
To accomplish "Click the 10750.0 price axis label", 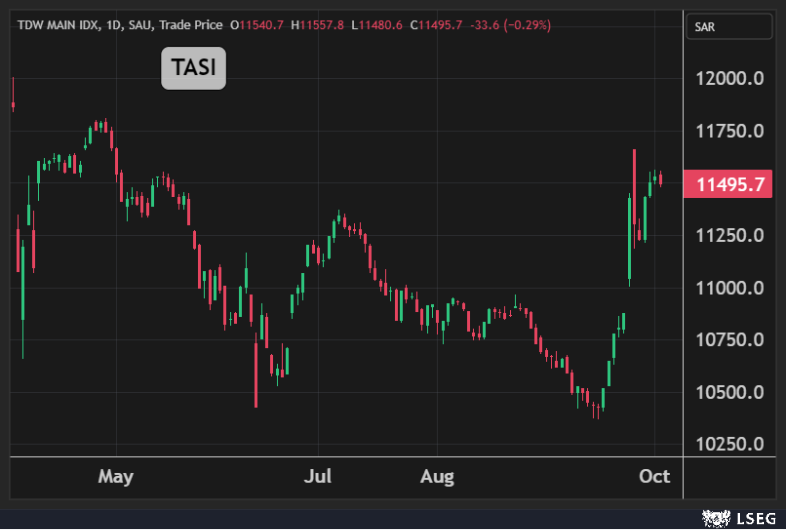I will tap(731, 339).
